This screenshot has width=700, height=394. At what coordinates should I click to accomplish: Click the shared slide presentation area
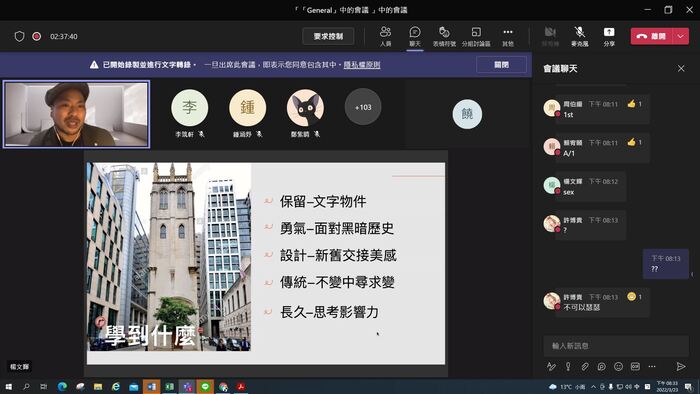(x=266, y=263)
